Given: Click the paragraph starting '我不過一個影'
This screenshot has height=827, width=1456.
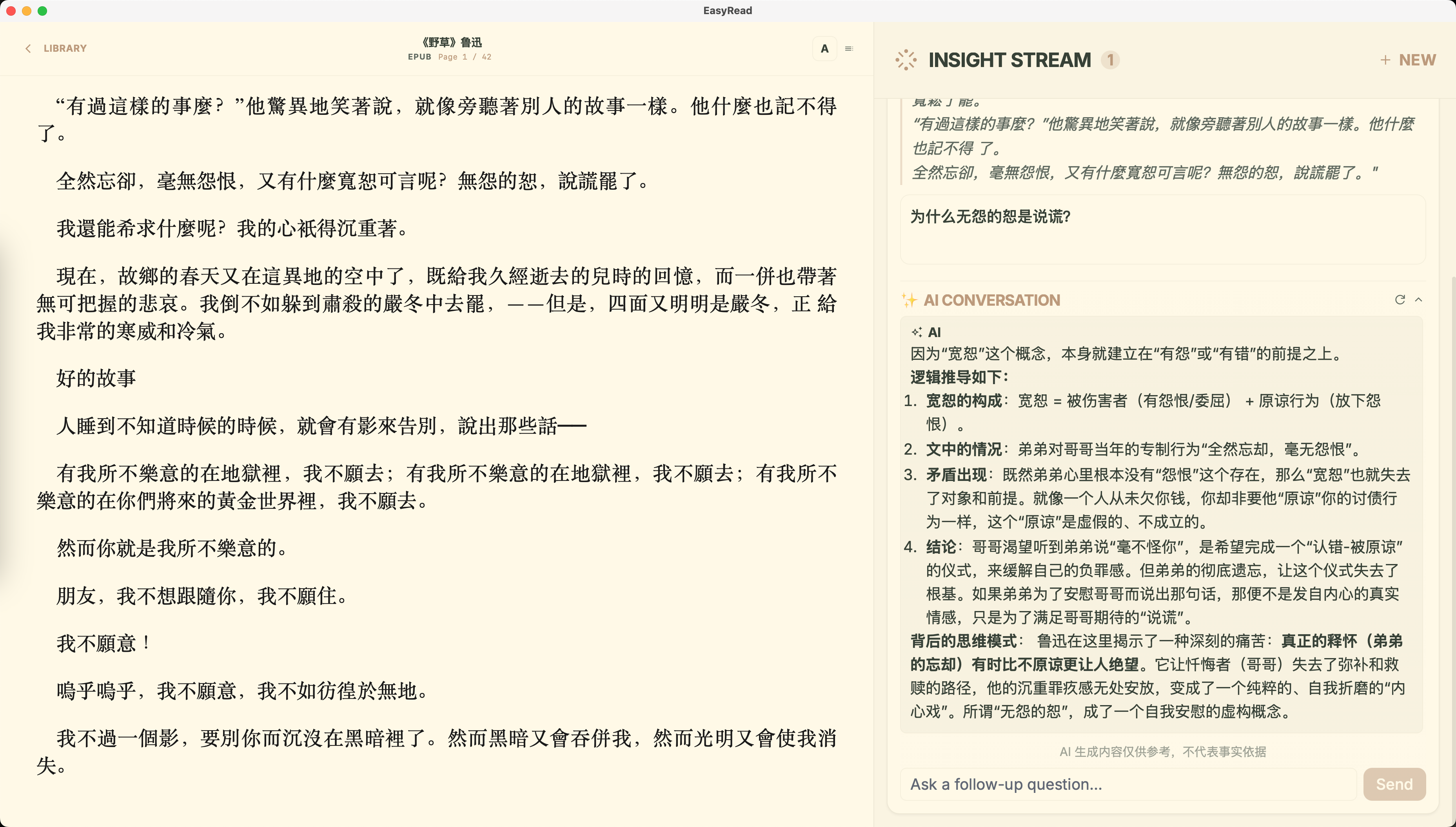Looking at the screenshot, I should tap(436, 751).
